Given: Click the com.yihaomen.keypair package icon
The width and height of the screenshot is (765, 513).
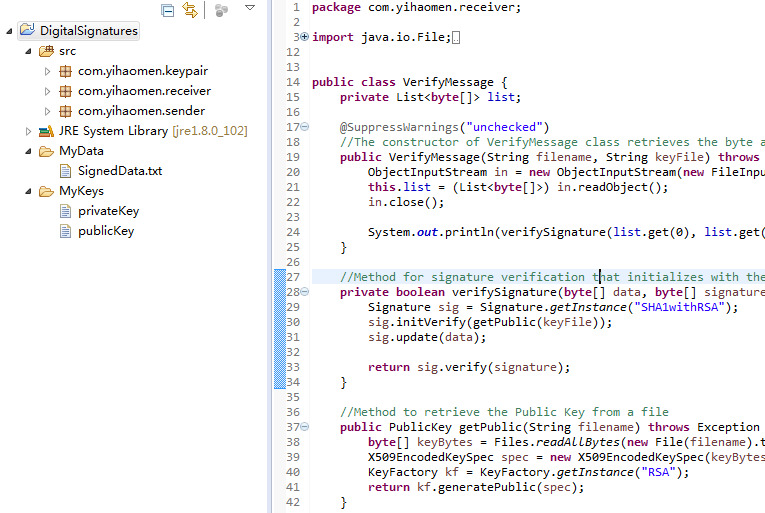Looking at the screenshot, I should tap(65, 71).
